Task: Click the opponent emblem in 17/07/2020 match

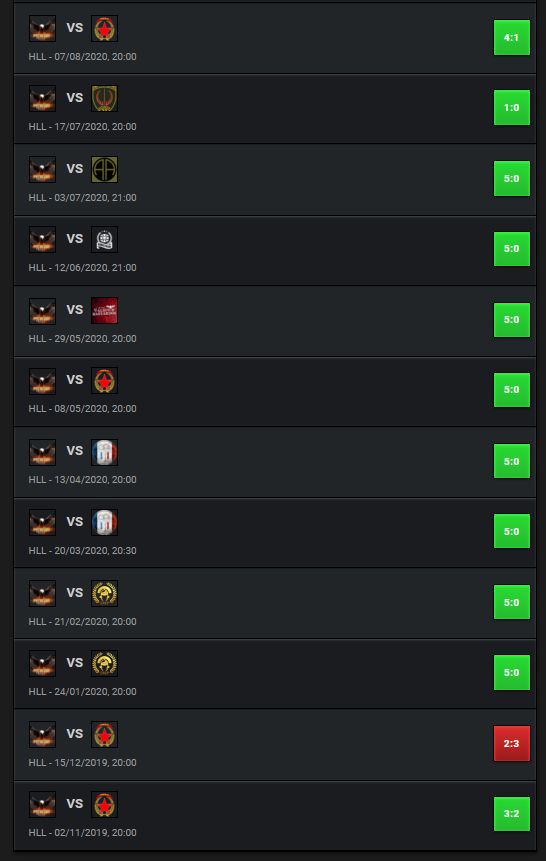Action: tap(104, 99)
